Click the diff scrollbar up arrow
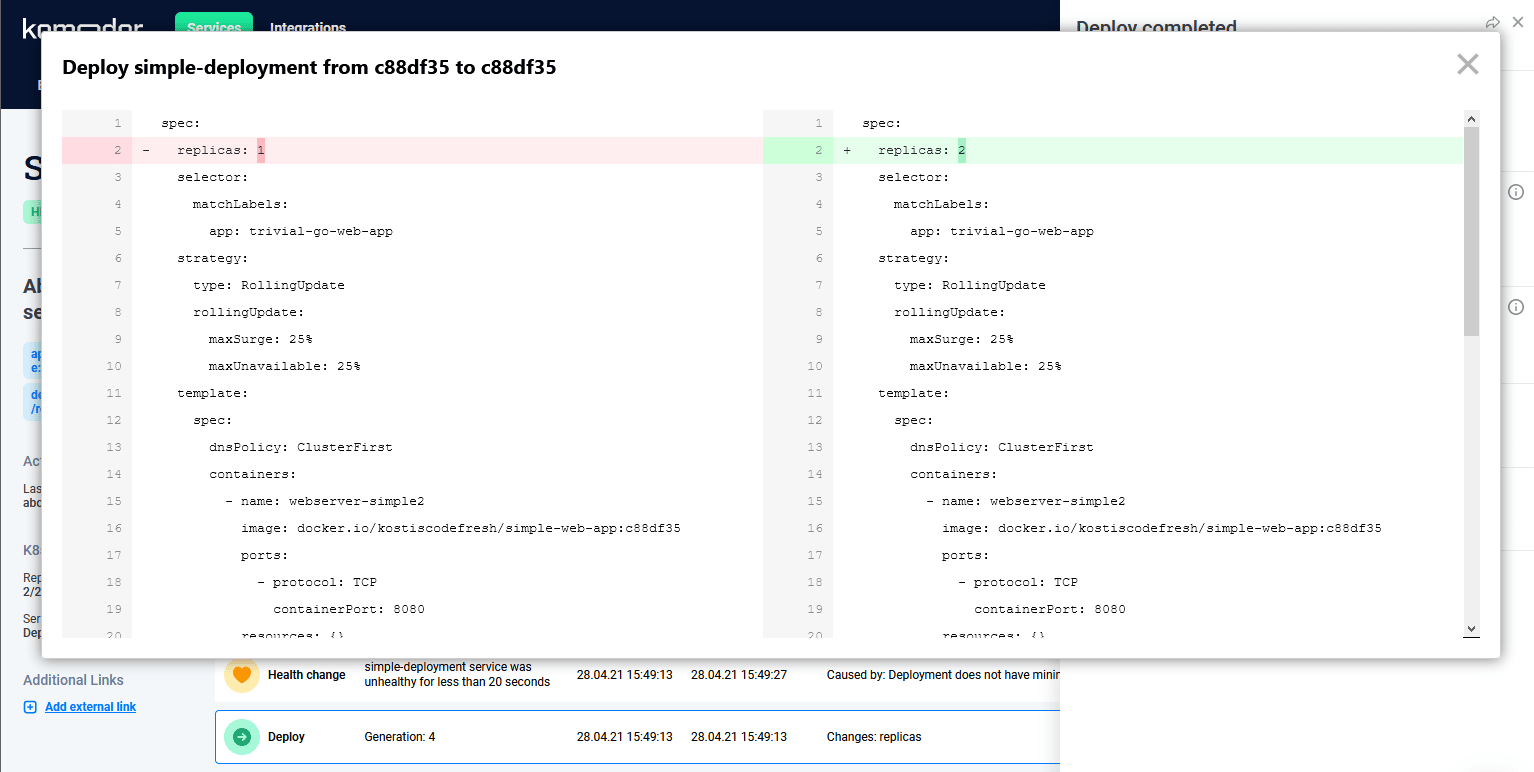This screenshot has width=1534, height=772. (1471, 119)
